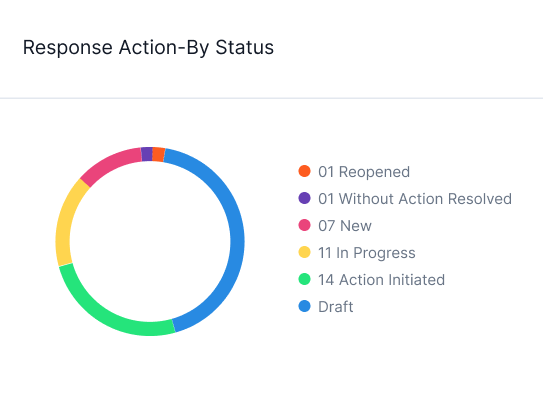Toggle the 07 New legend label
Viewport: 543px width, 393px height.
(345, 226)
